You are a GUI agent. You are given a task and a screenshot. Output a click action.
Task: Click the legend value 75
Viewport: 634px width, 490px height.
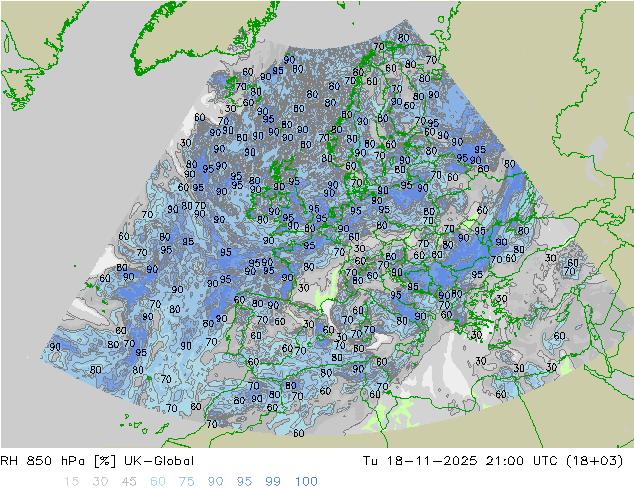pos(186,482)
